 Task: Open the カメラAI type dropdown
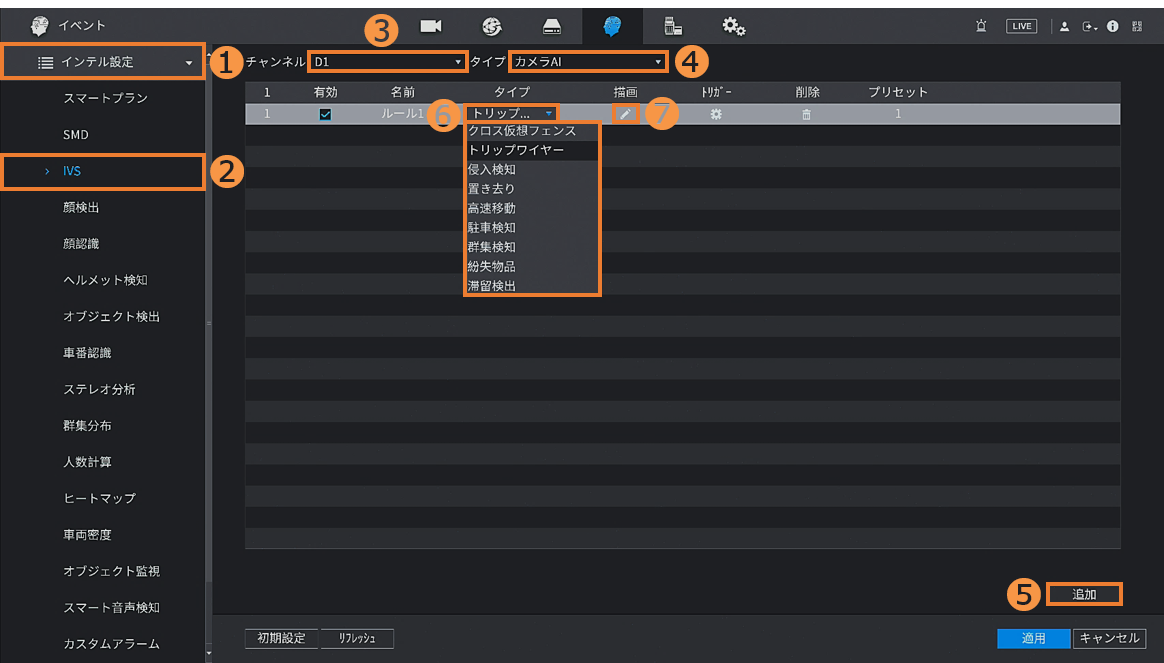click(x=587, y=62)
